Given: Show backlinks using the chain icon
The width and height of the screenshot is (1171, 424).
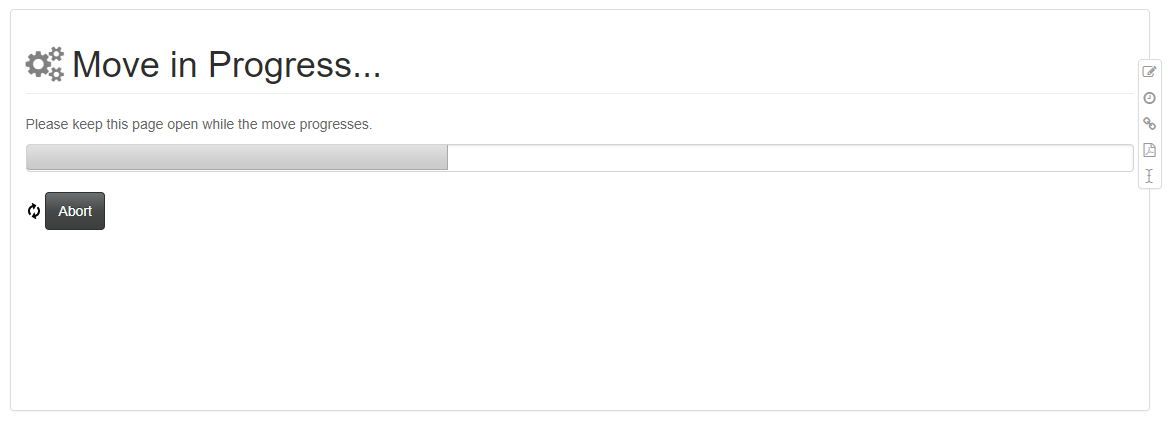Looking at the screenshot, I should (x=1149, y=124).
